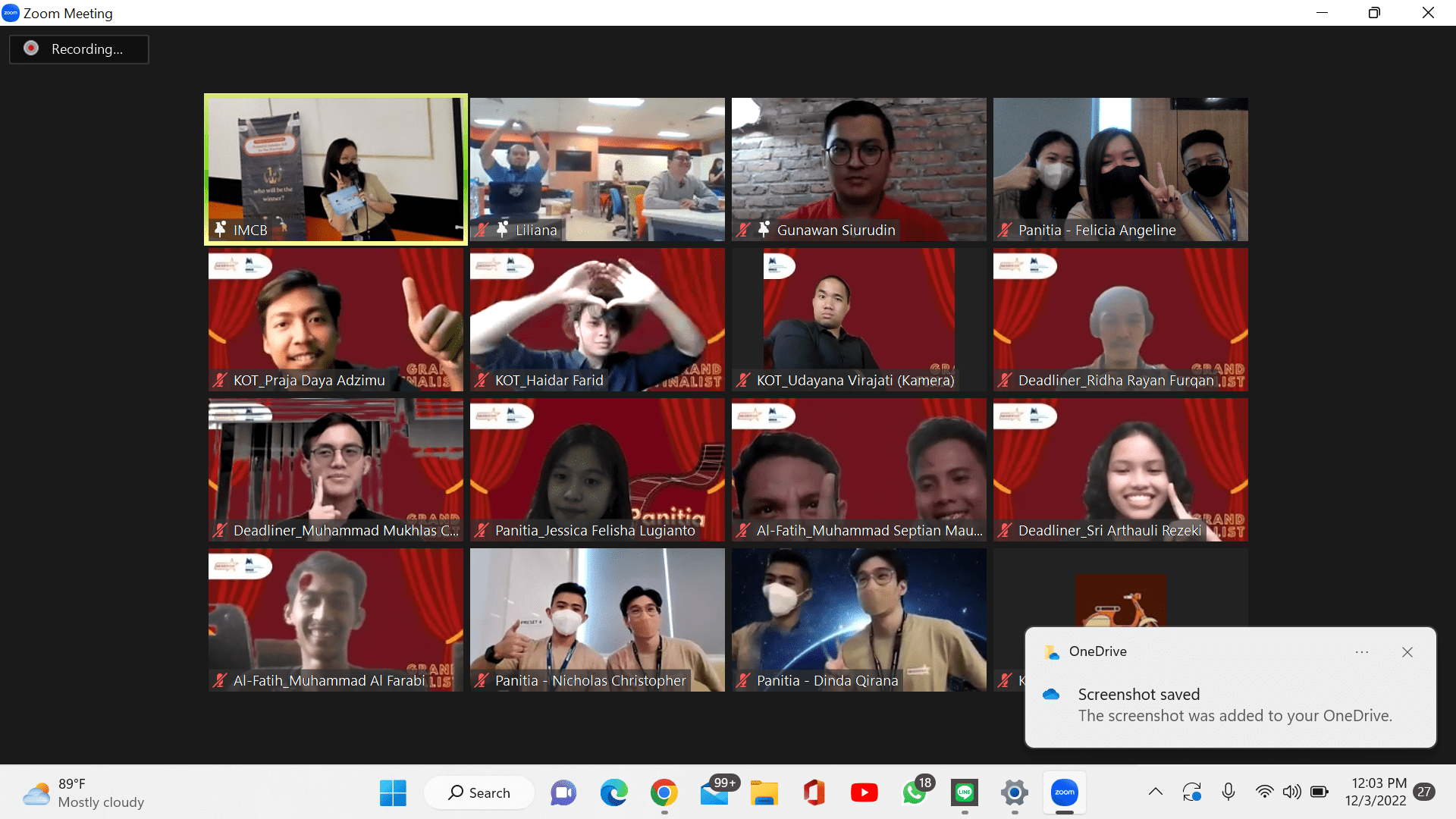
Task: Open the Windows Start menu
Action: [393, 792]
